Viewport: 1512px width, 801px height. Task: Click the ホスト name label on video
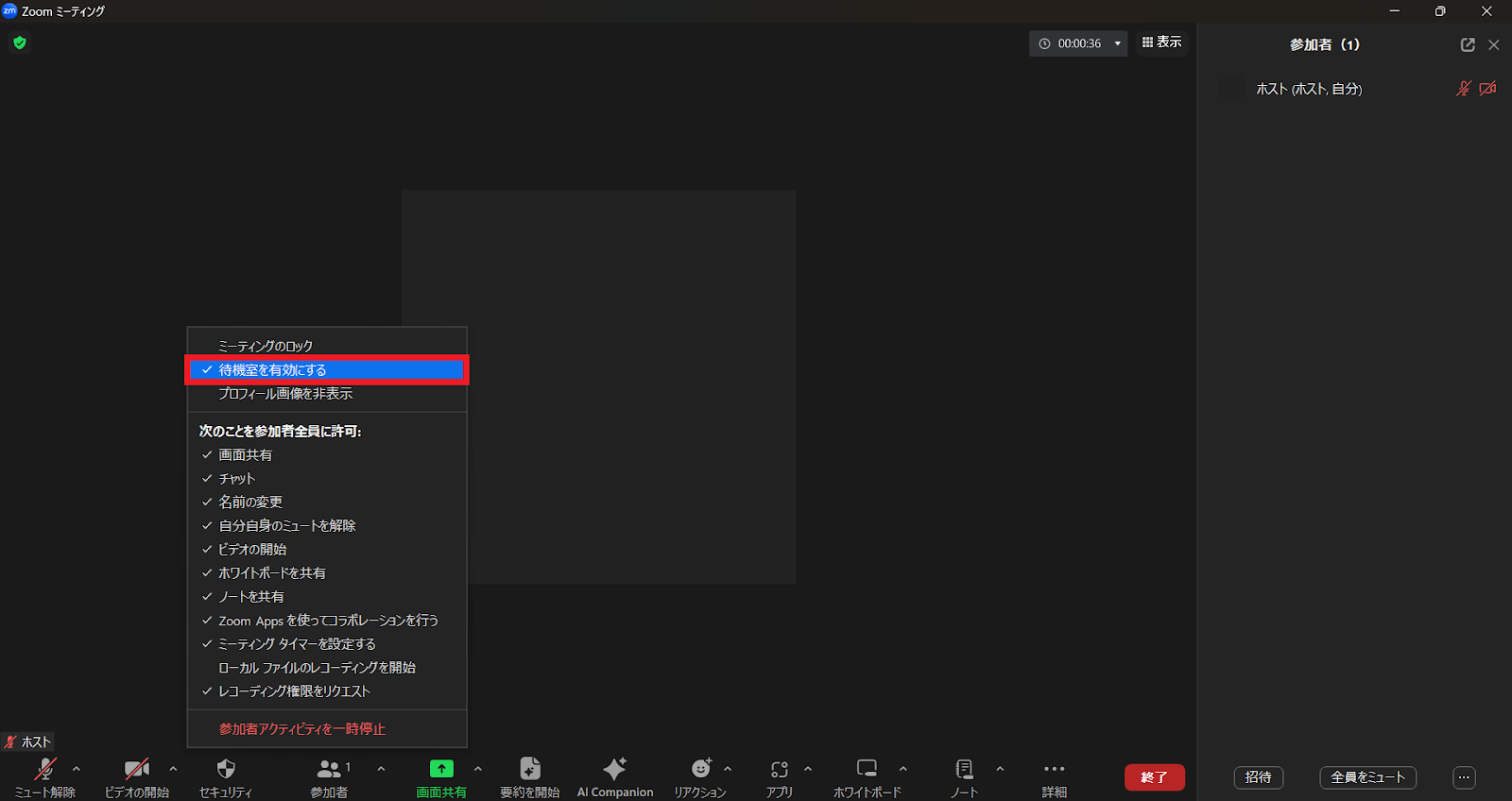pos(36,742)
